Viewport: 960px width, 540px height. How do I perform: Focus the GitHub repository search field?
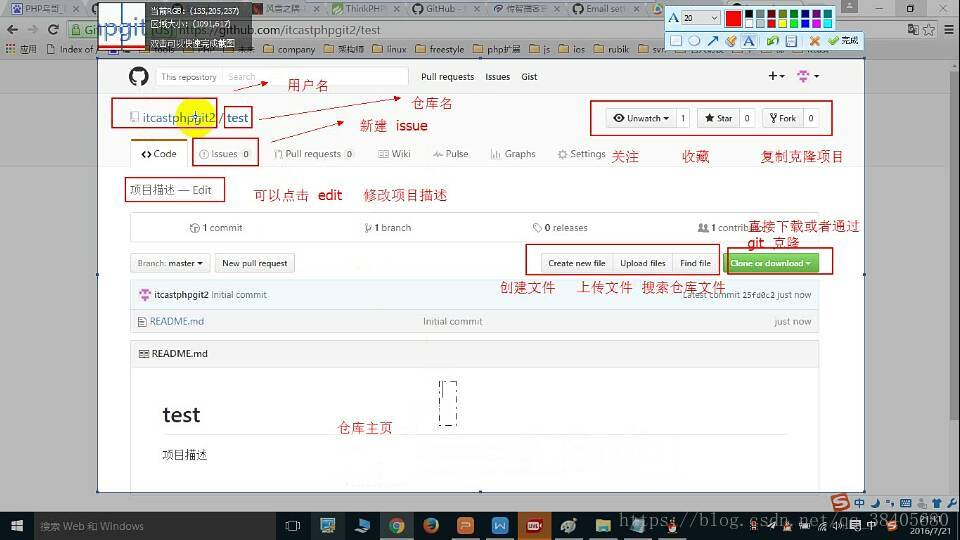(315, 77)
